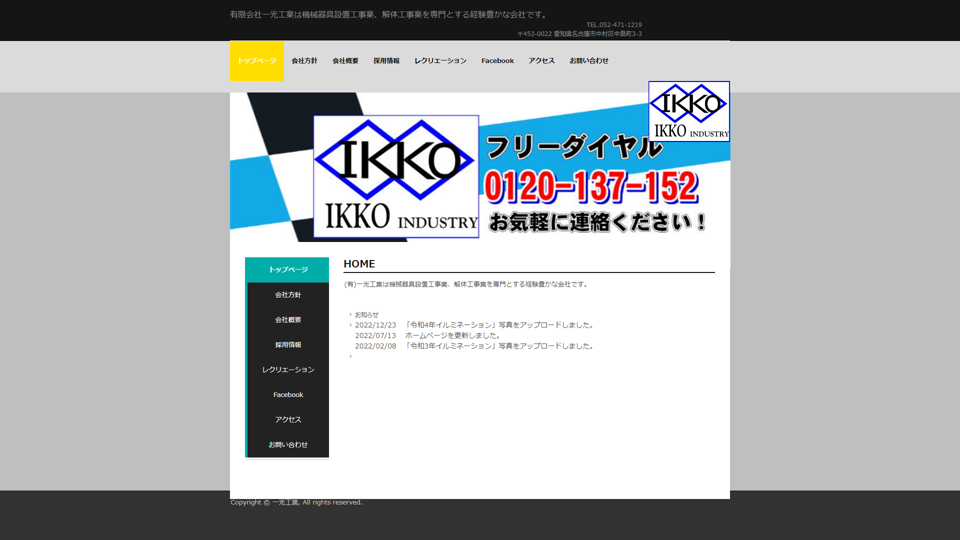This screenshot has height=540, width=960.
Task: Select お問い合わせ in the left sidebar menu
Action: tap(288, 445)
